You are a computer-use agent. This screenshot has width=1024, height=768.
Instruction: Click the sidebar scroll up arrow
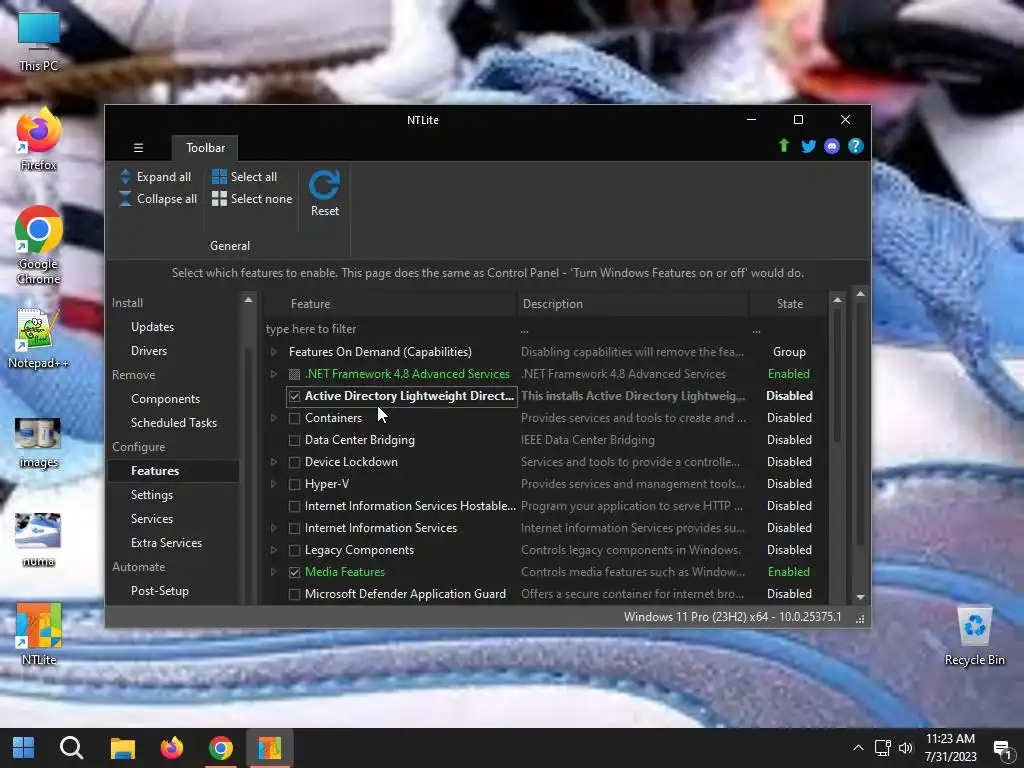[248, 300]
